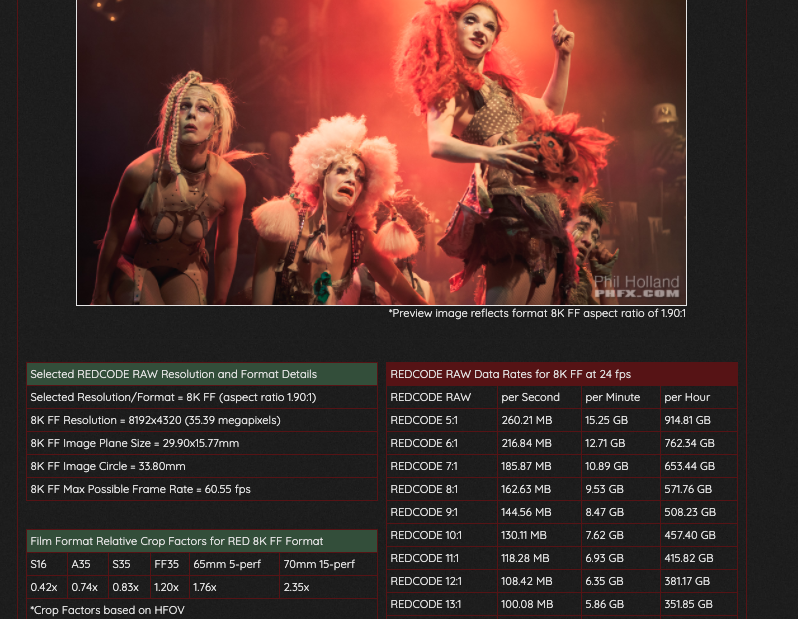This screenshot has width=798, height=619.
Task: Select the 'REDCODE RAW' column header
Action: (442, 397)
